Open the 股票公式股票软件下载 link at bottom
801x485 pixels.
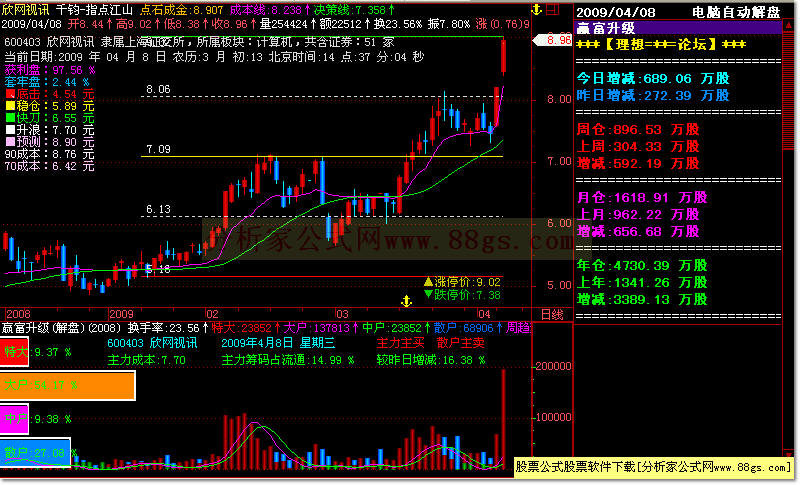click(x=653, y=467)
